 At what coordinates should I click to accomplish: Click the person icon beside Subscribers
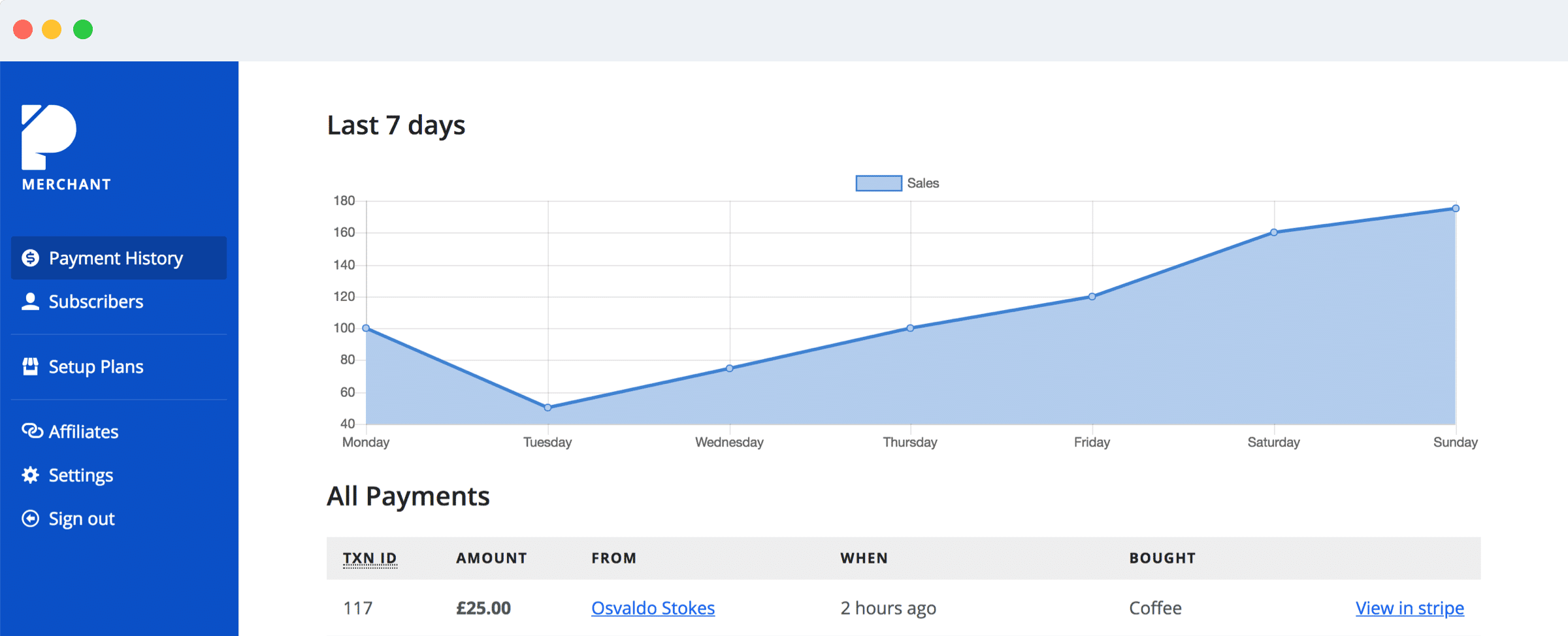click(31, 301)
